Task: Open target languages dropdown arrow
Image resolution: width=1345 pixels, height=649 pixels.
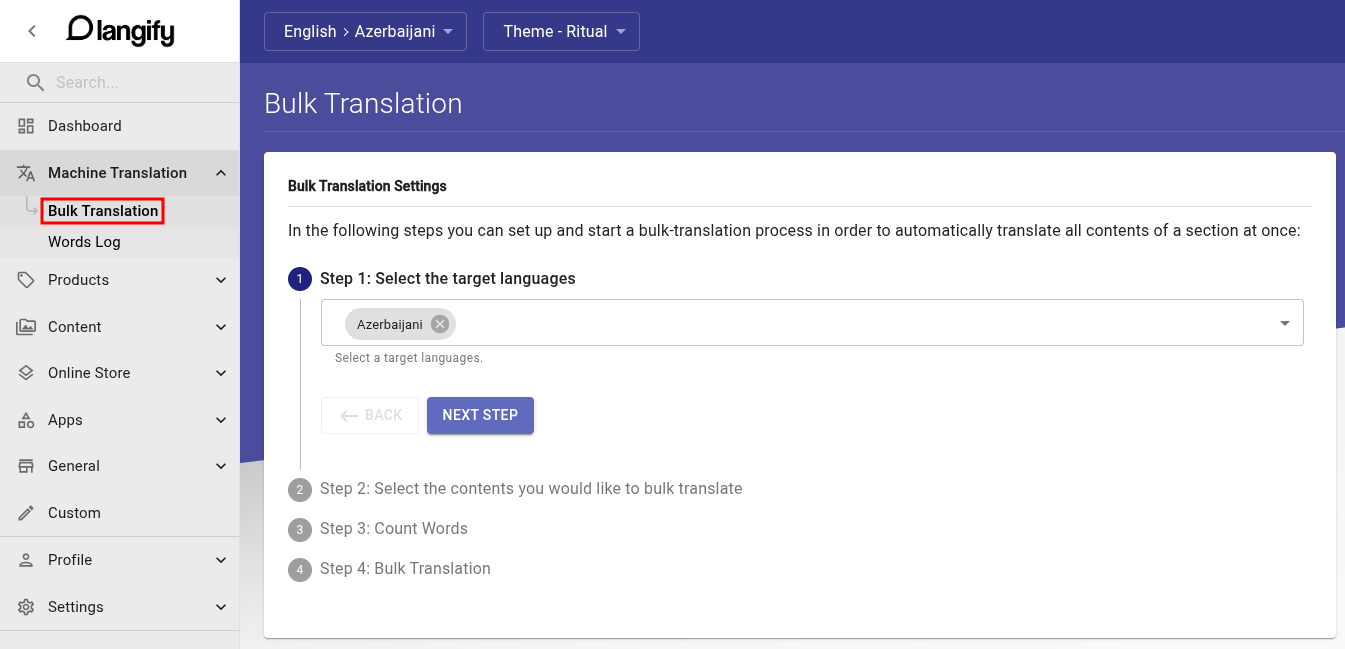Action: click(1284, 323)
